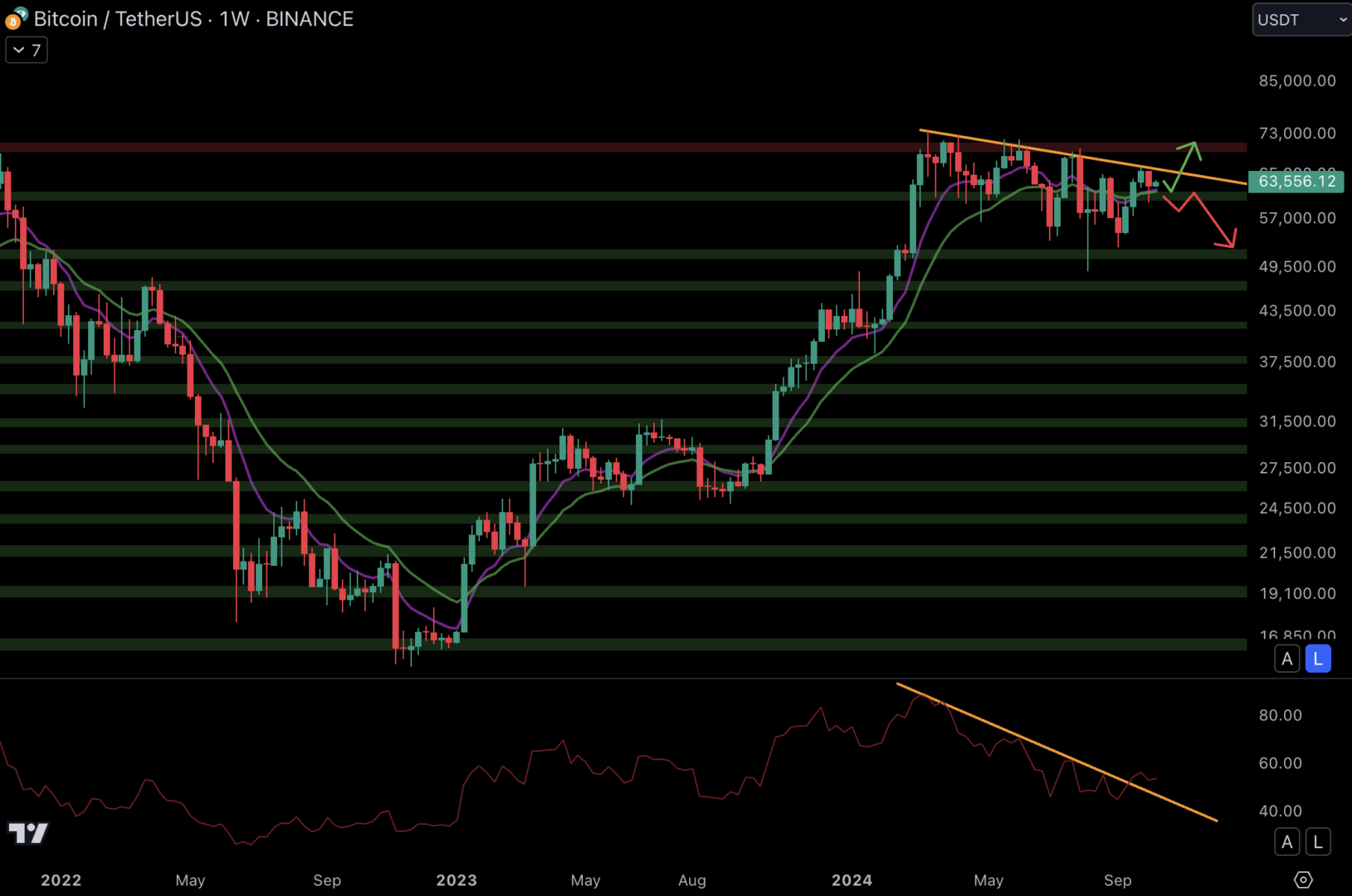Viewport: 1352px width, 896px height.
Task: Click '2024' on the date axis
Action: coord(852,880)
